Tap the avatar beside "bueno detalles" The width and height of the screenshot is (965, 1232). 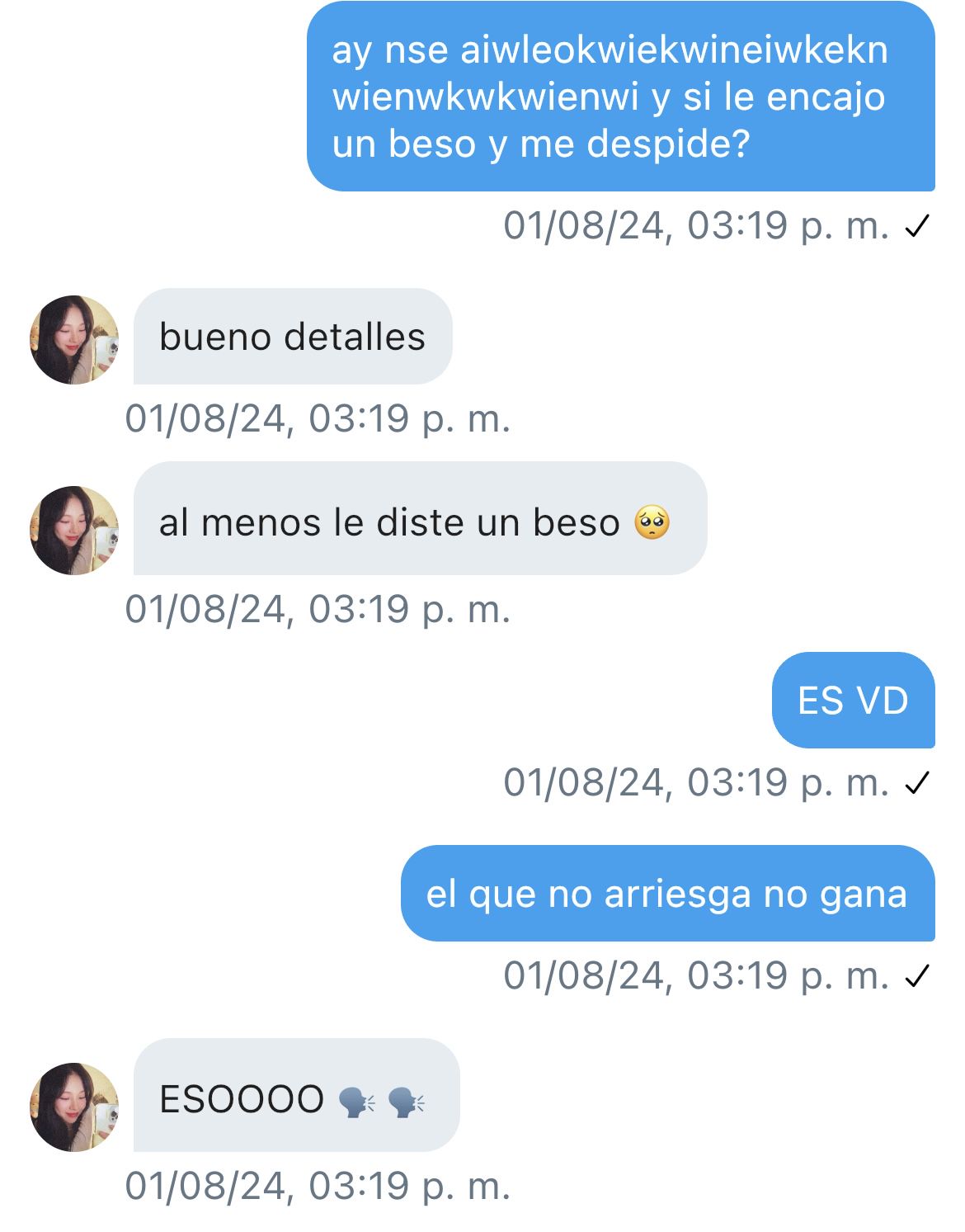coord(74,340)
